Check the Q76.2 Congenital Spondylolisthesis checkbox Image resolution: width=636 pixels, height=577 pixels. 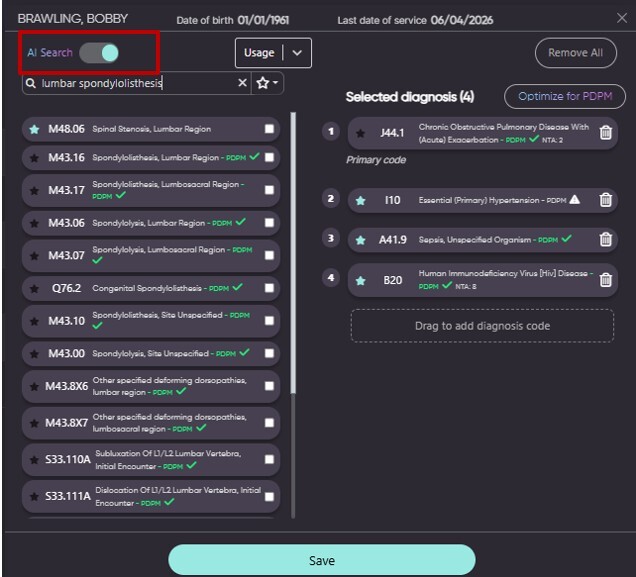[x=269, y=288]
